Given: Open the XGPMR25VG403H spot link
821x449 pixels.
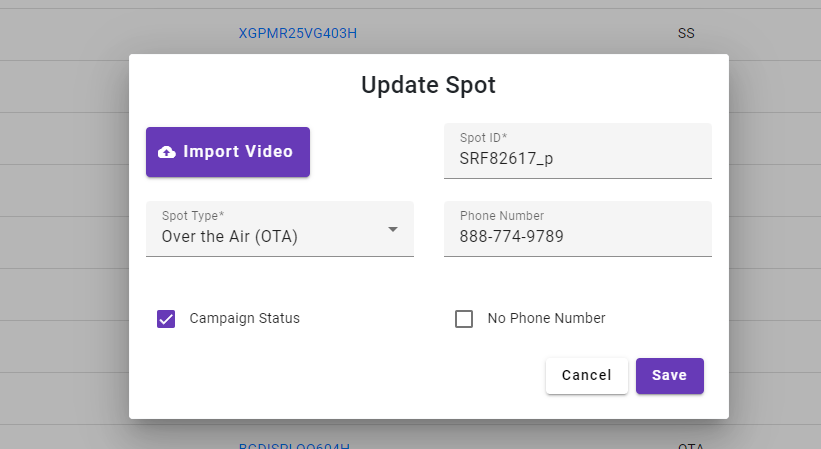Looking at the screenshot, I should pyautogui.click(x=297, y=33).
